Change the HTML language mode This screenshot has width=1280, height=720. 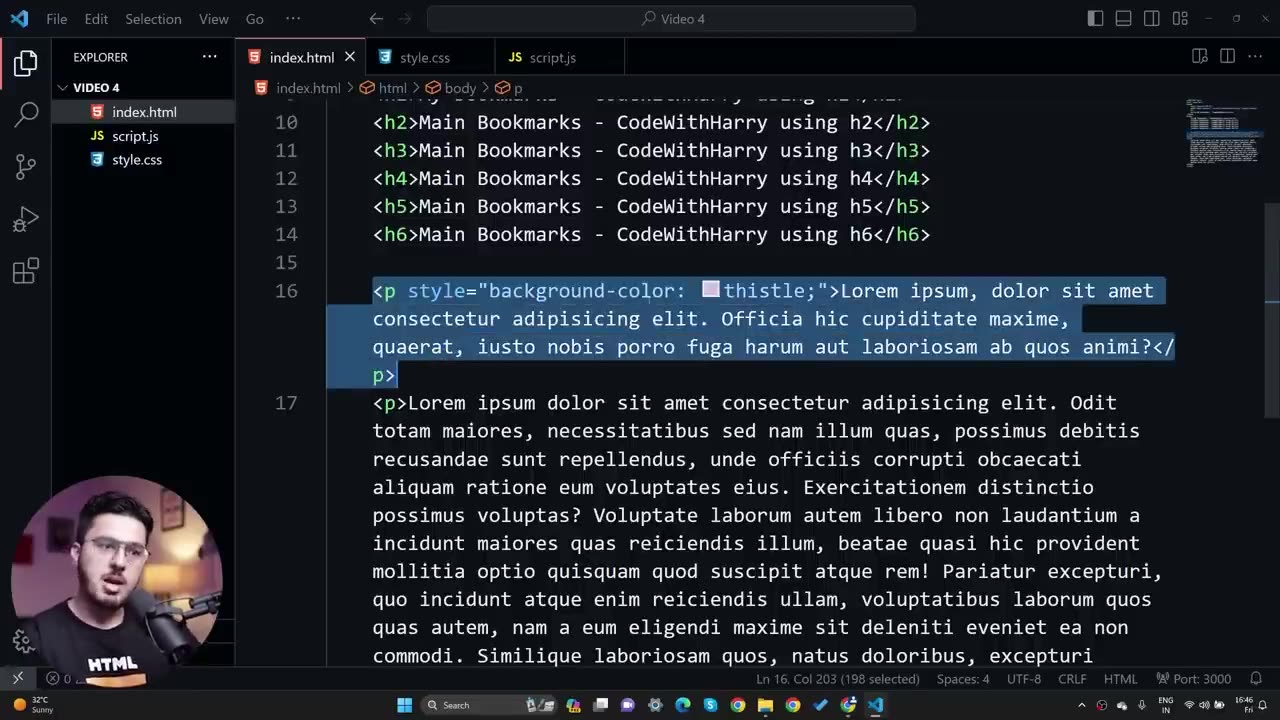pyautogui.click(x=1120, y=678)
